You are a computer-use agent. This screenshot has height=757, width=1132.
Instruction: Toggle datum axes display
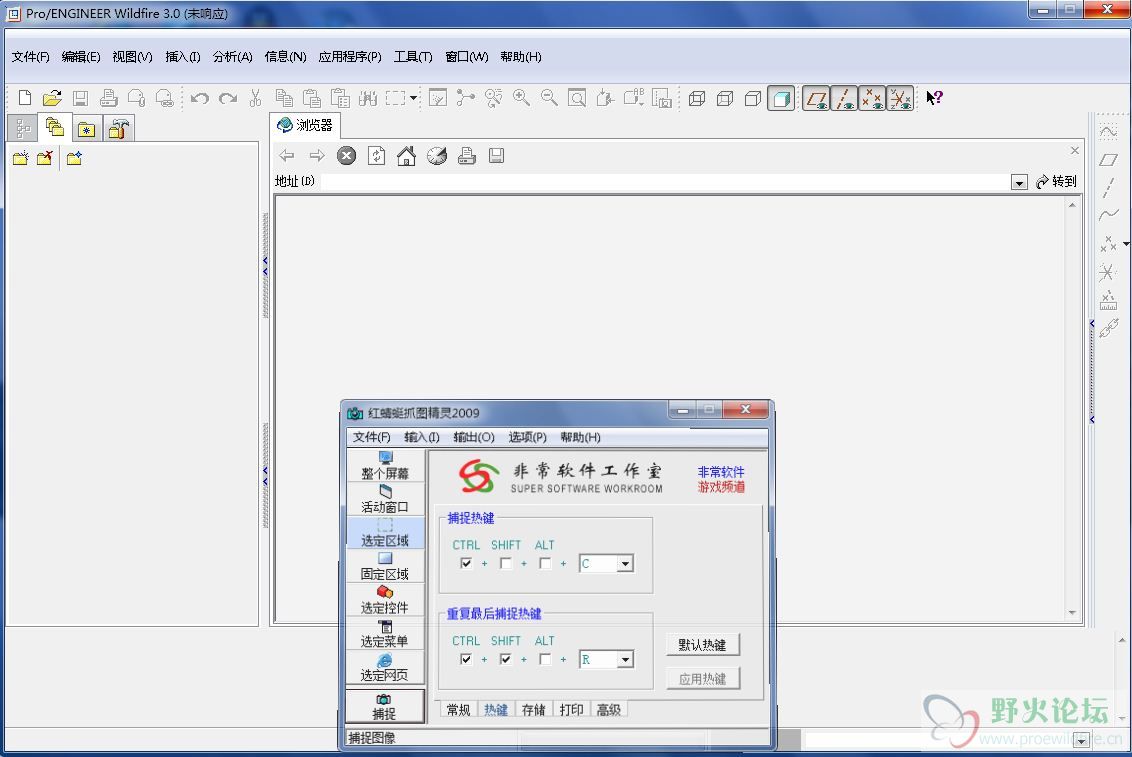coord(844,98)
